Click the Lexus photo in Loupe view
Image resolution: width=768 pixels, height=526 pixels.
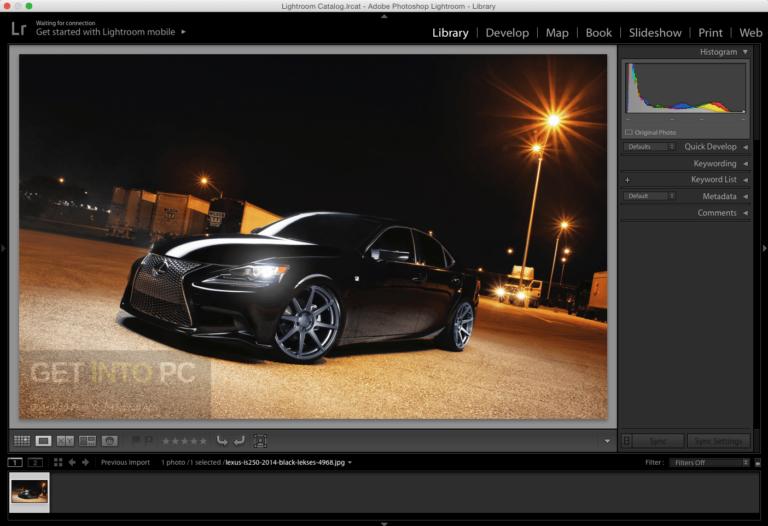(x=313, y=237)
